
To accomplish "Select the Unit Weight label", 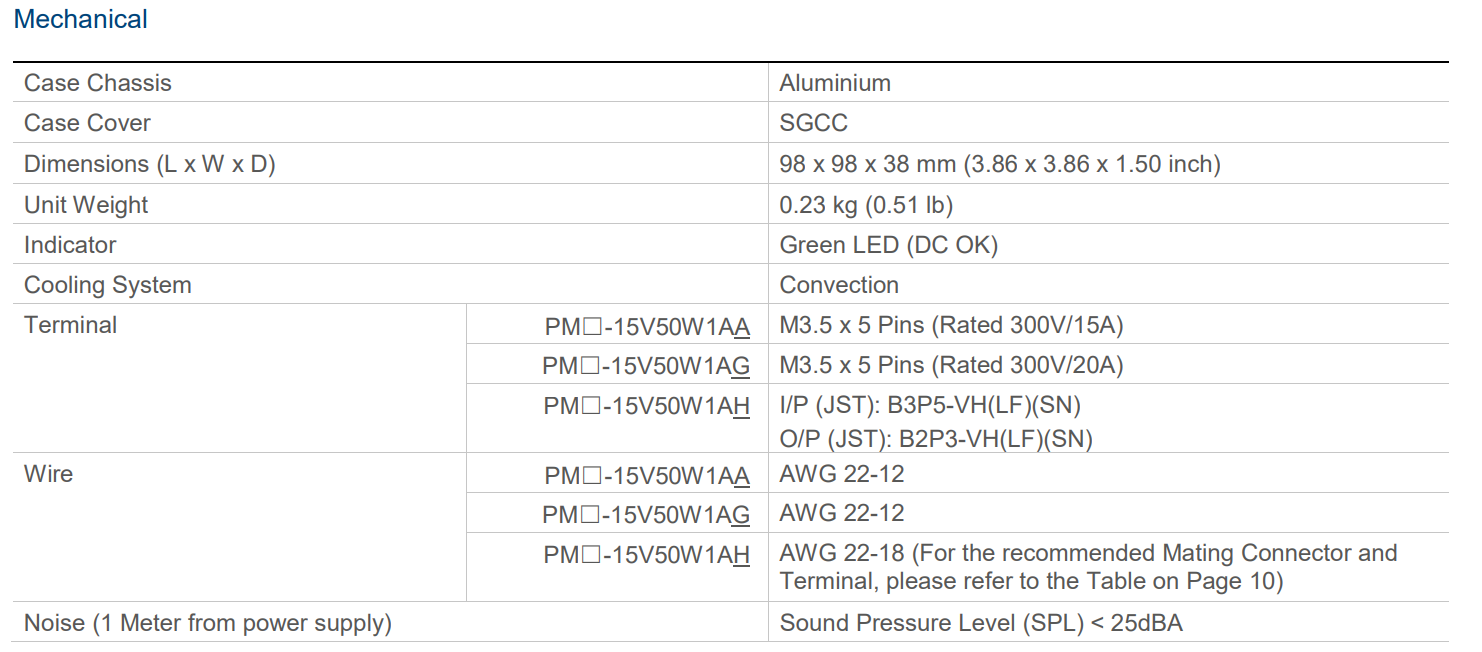I will click(86, 205).
